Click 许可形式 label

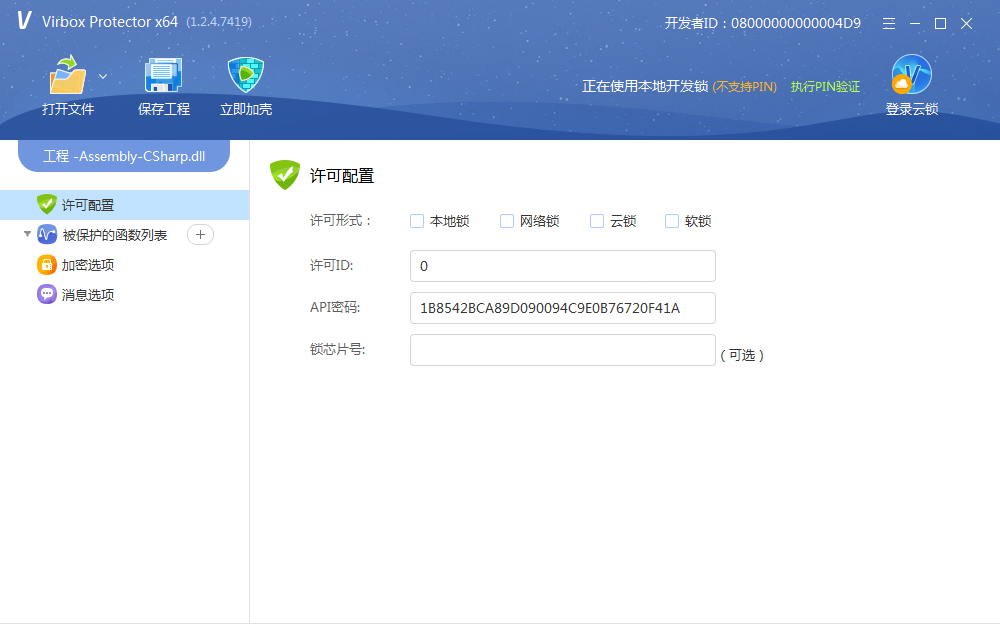click(341, 221)
